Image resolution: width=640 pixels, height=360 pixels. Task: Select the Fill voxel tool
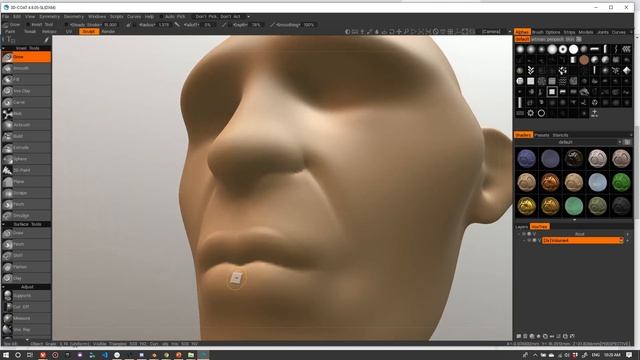pos(26,80)
